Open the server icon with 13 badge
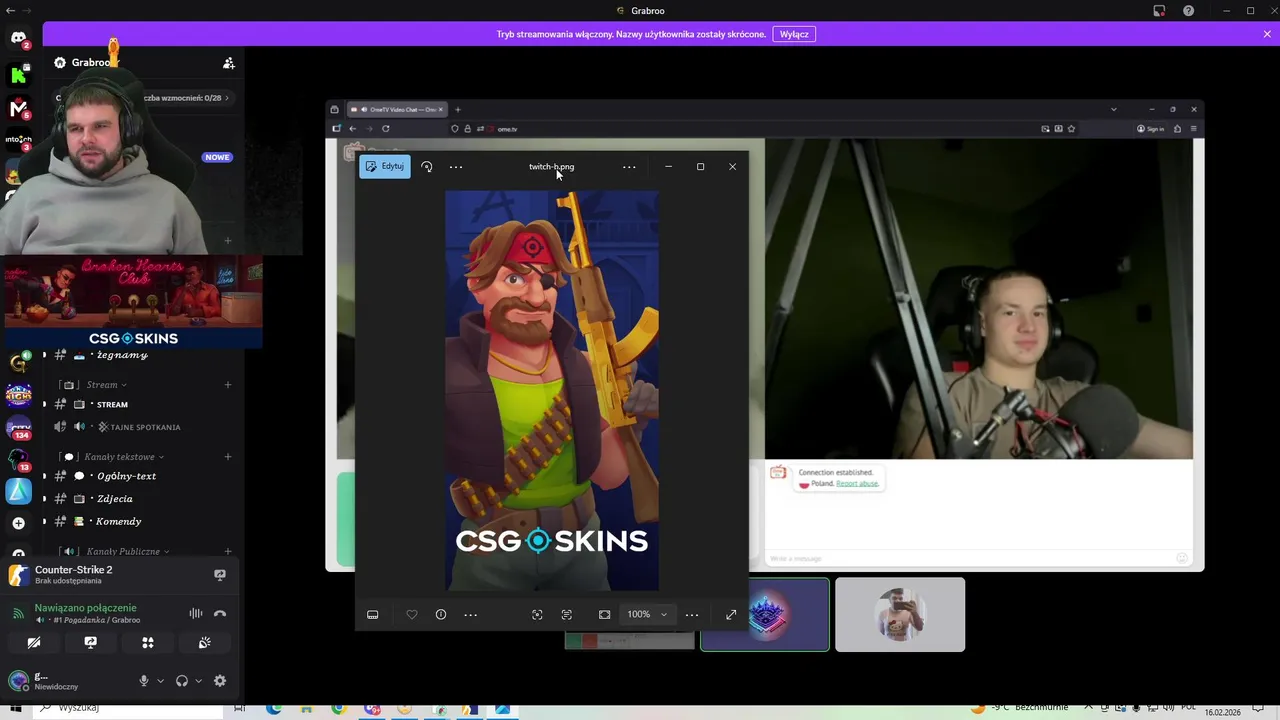 [18, 461]
